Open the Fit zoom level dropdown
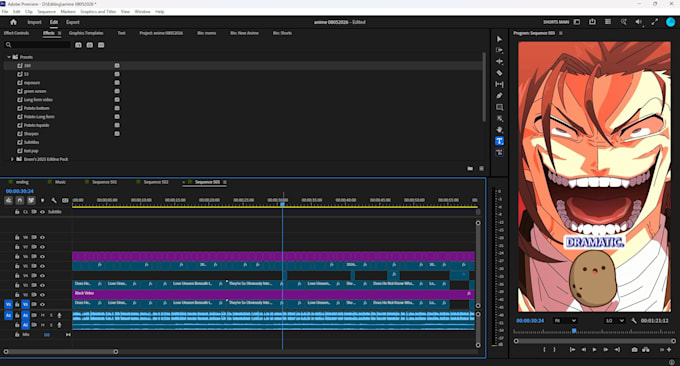The width and height of the screenshot is (680, 366). (x=565, y=320)
